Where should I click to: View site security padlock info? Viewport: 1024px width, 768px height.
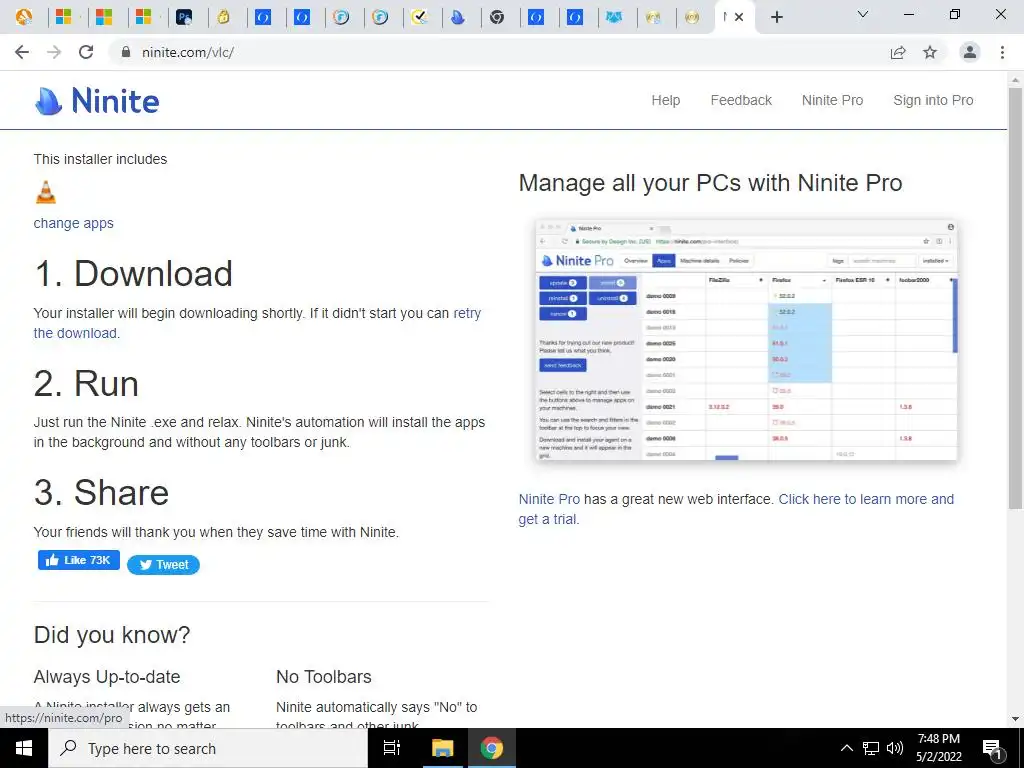pos(125,52)
